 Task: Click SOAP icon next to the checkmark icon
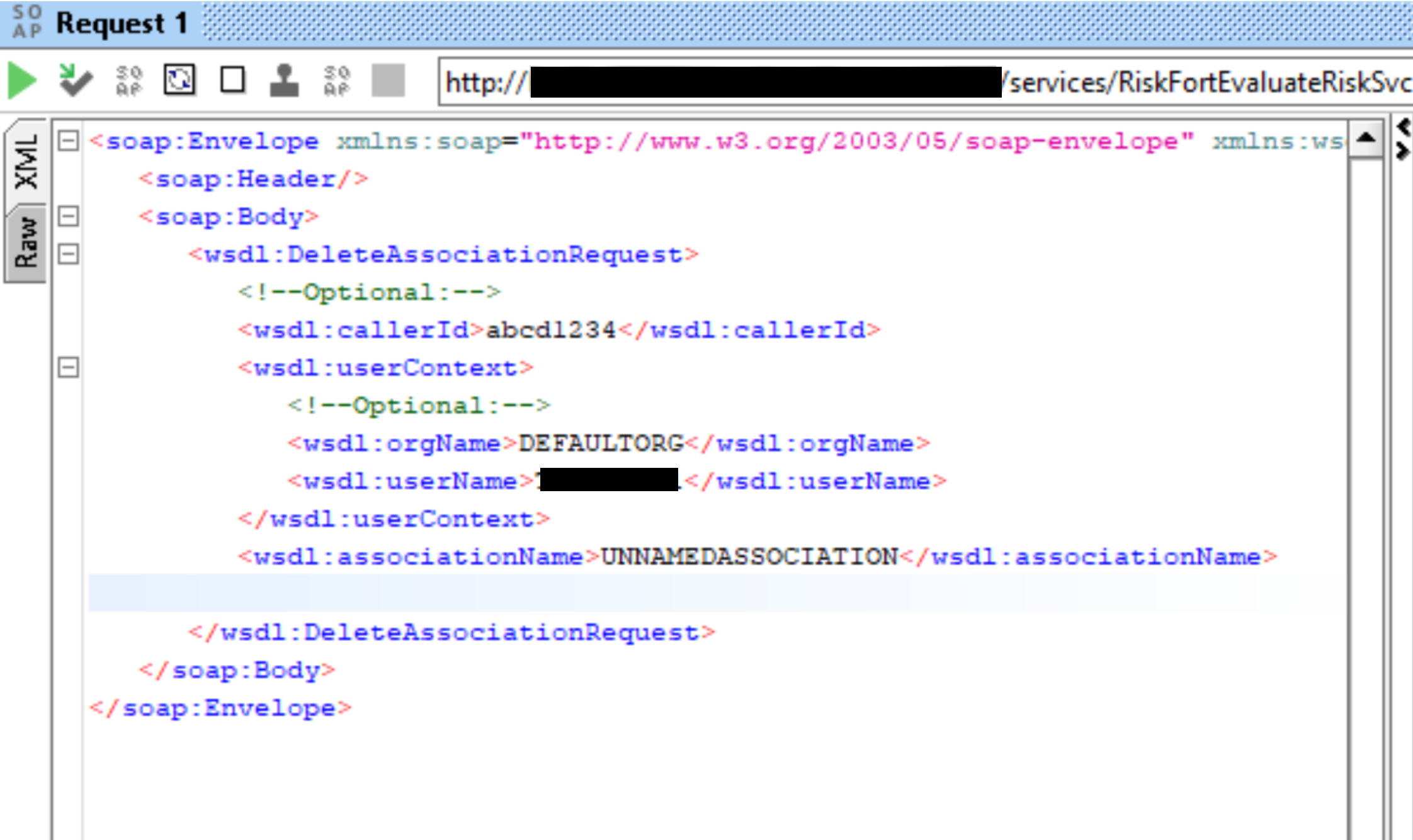[x=129, y=81]
